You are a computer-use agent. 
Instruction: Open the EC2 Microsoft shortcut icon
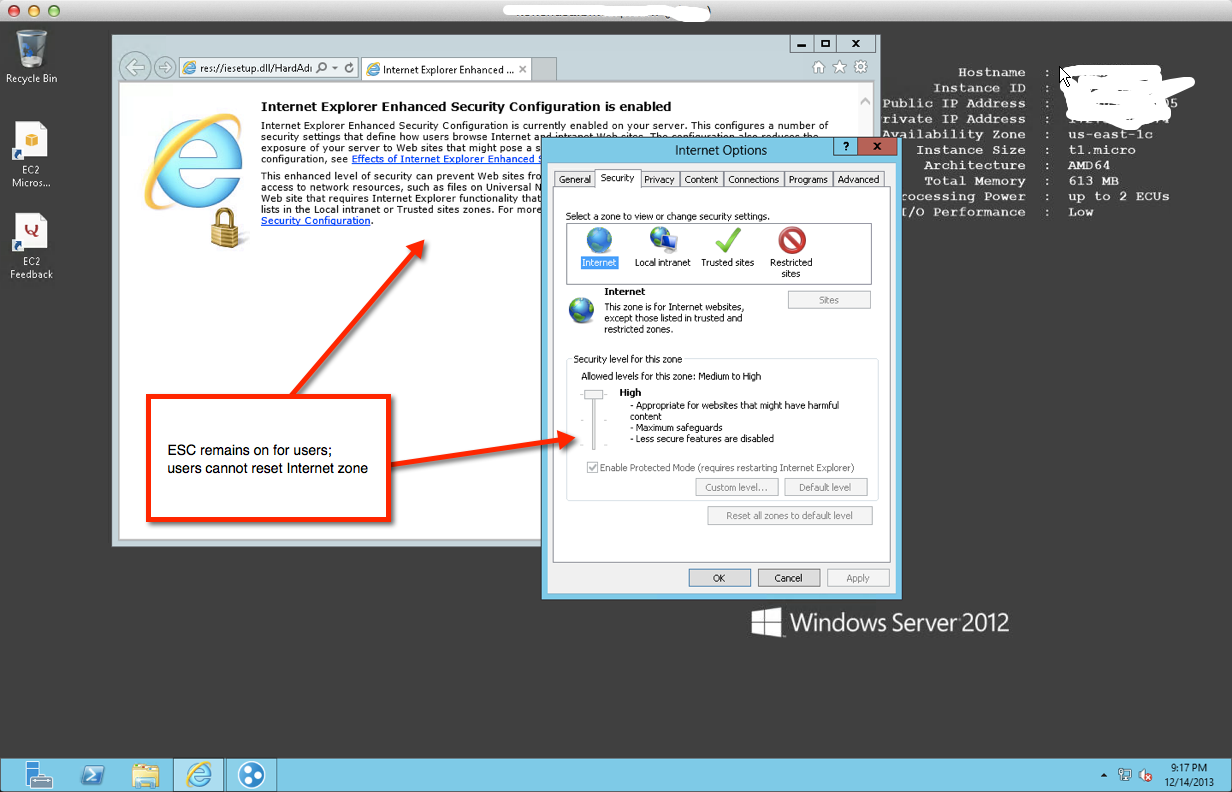pyautogui.click(x=31, y=155)
